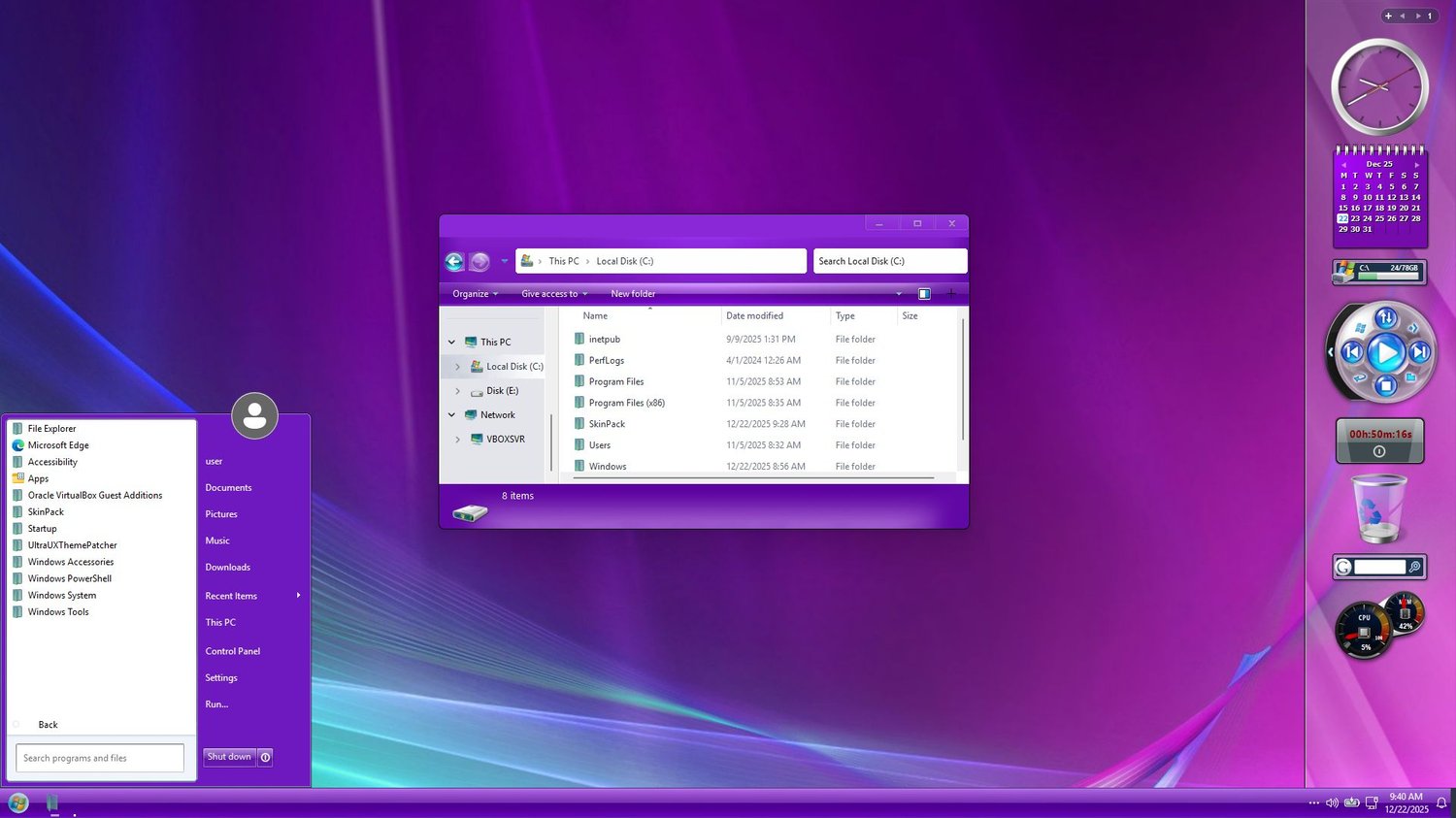Select Disk (E:) in navigation pane
Image resolution: width=1456 pixels, height=818 pixels.
point(502,391)
